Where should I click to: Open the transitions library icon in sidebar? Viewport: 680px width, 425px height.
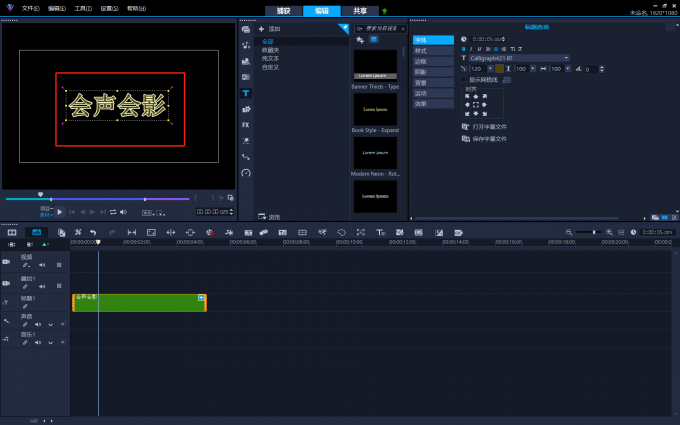tap(246, 77)
